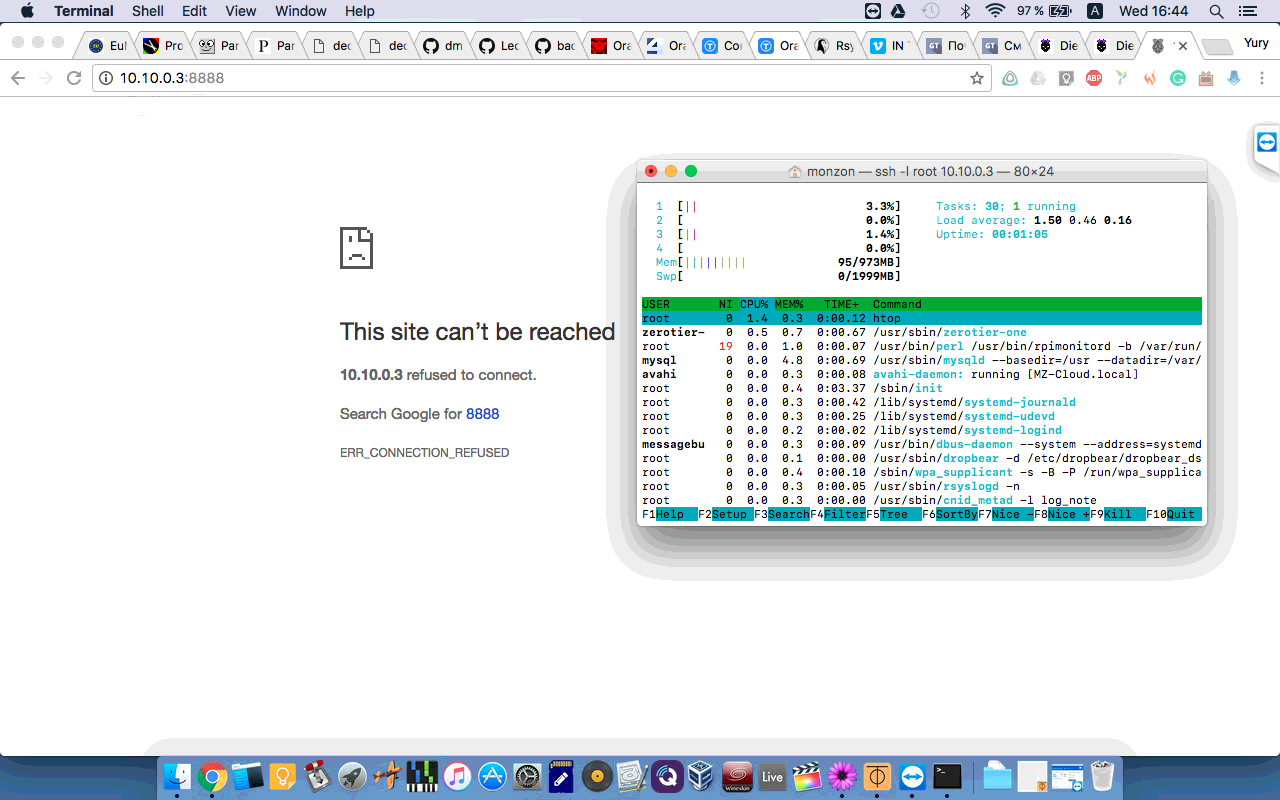Open iTunes from the Dock

click(457, 776)
